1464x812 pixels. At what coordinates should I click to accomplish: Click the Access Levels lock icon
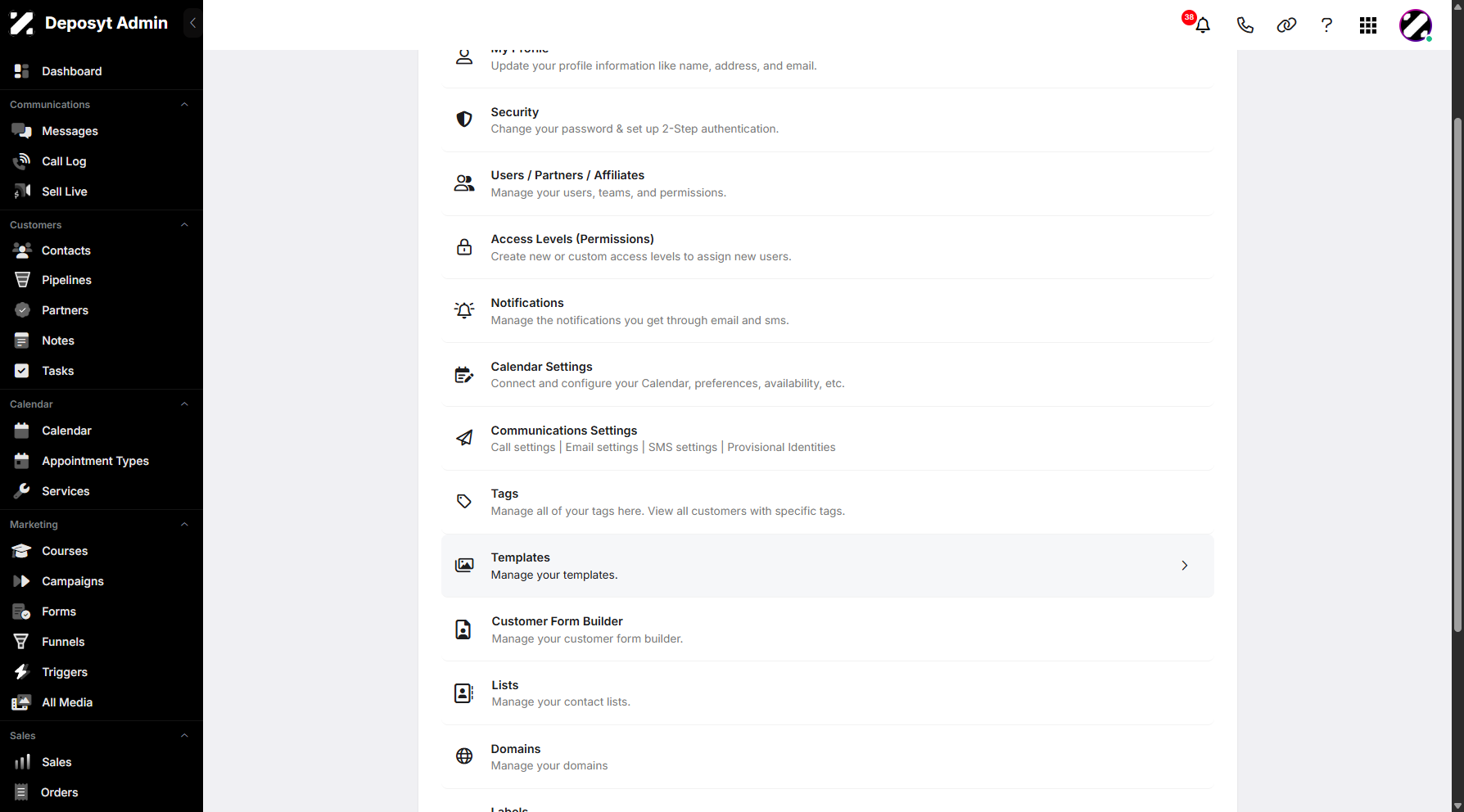[464, 247]
